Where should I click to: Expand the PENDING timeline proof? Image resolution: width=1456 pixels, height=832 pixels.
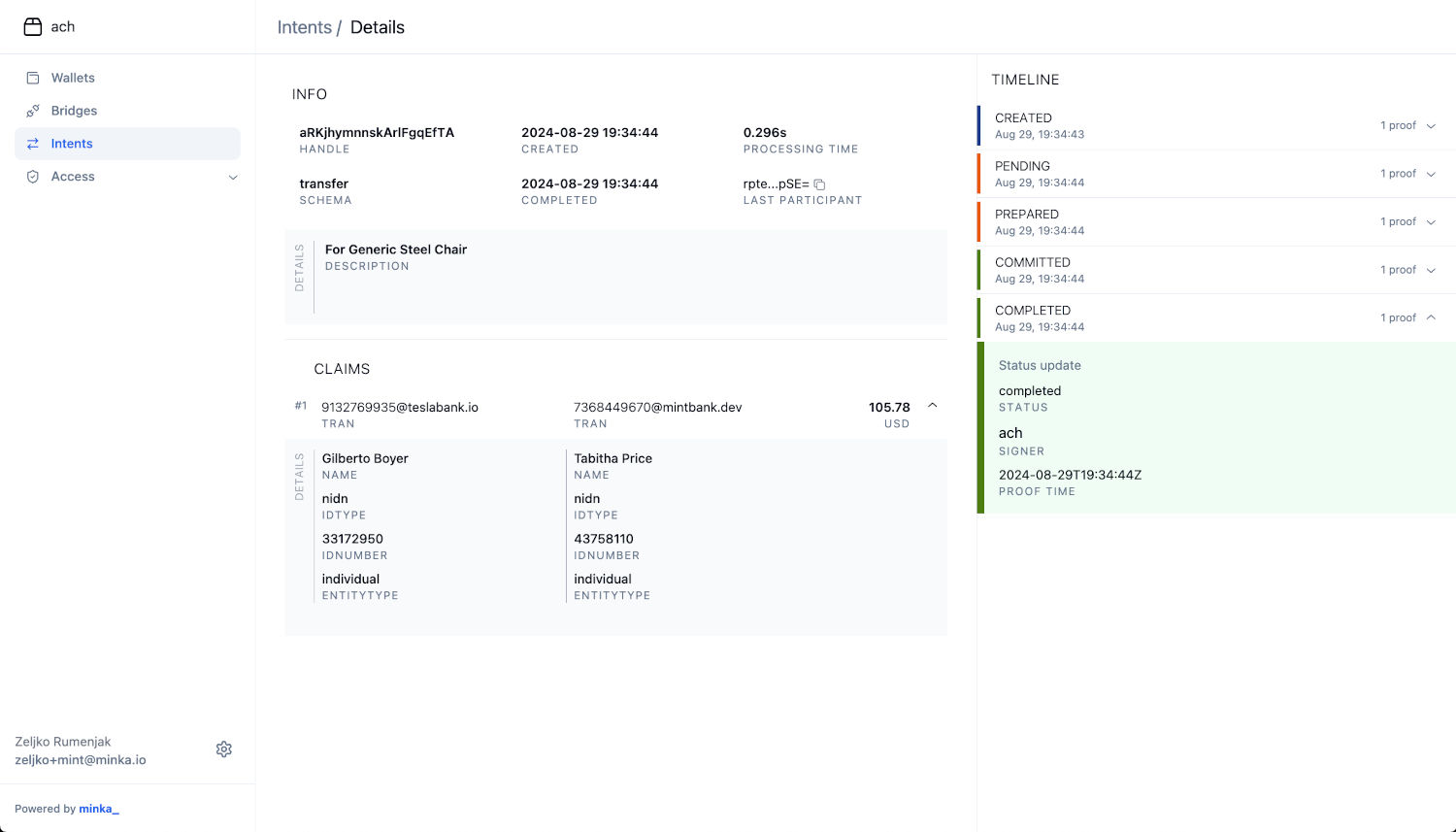1431,174
